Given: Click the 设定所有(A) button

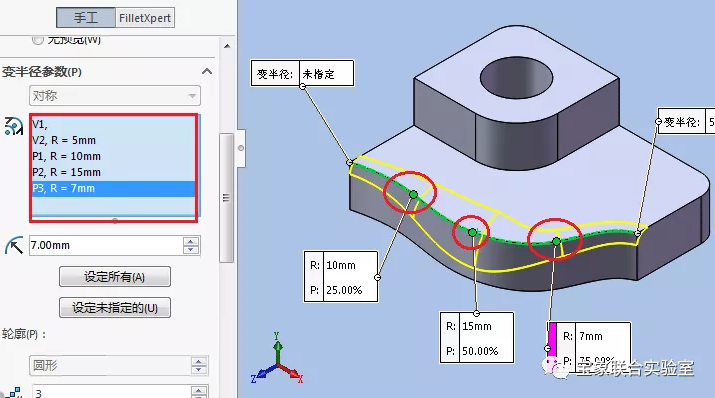Looking at the screenshot, I should pos(115,277).
